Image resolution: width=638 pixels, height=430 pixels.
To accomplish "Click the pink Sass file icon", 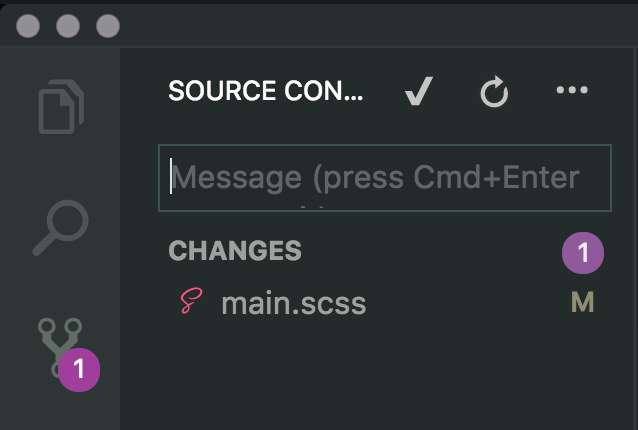I will tap(191, 301).
